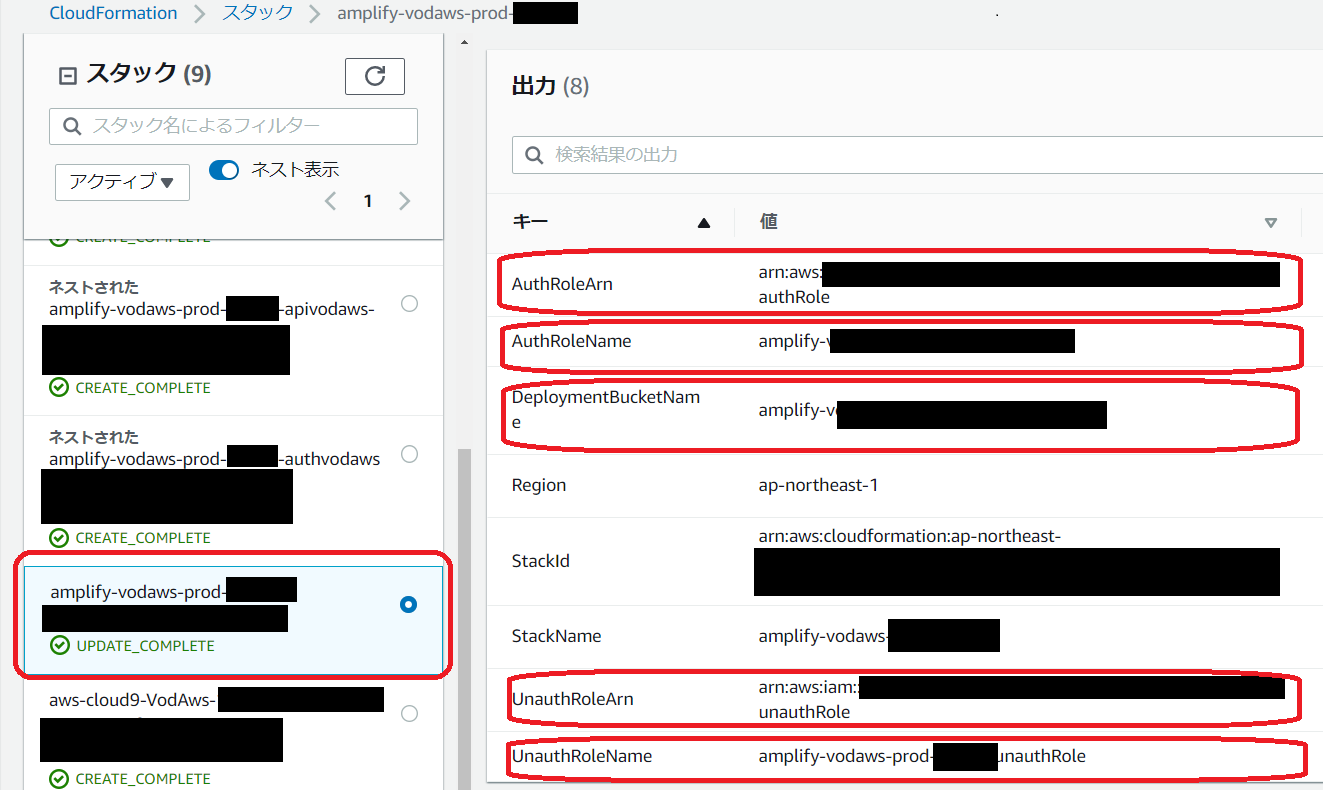Viewport: 1323px width, 790px height.
Task: Toggle the ネスト表示 switch
Action: 224,170
